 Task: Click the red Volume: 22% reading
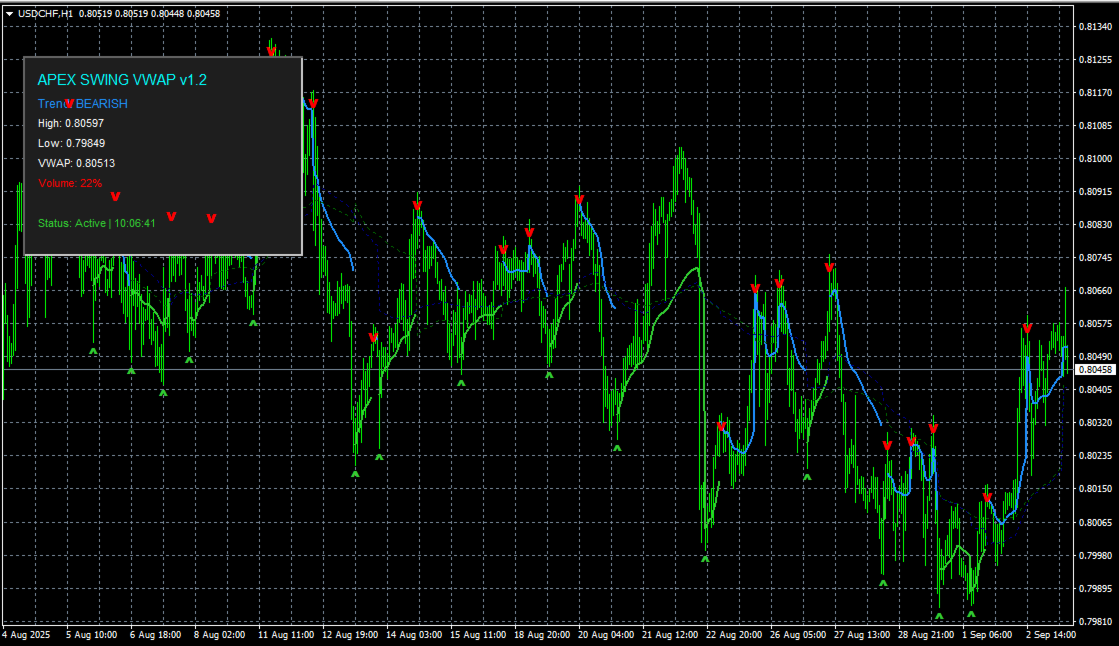(x=70, y=183)
